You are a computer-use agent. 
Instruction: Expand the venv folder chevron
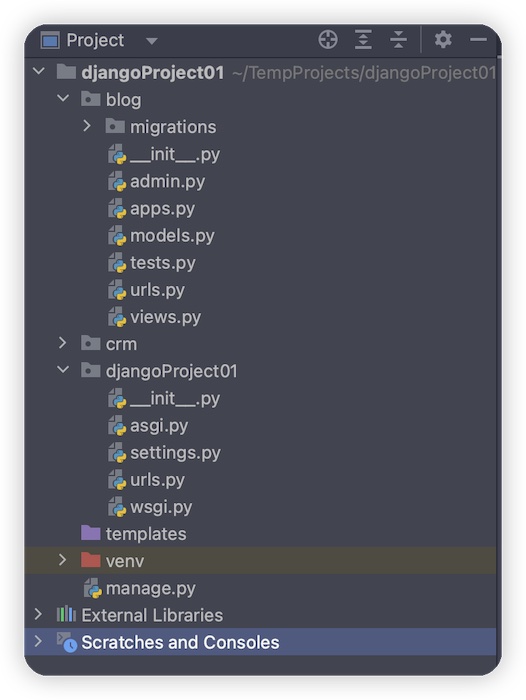pyautogui.click(x=63, y=560)
